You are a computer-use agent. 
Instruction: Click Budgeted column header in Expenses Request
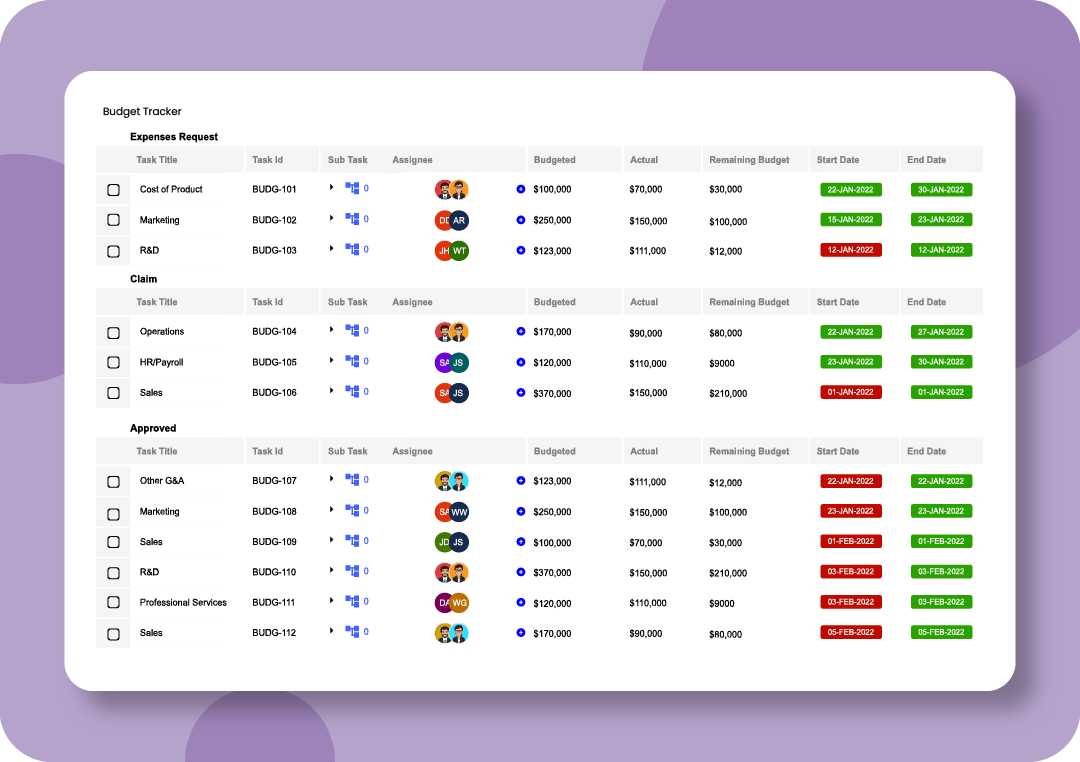tap(554, 160)
